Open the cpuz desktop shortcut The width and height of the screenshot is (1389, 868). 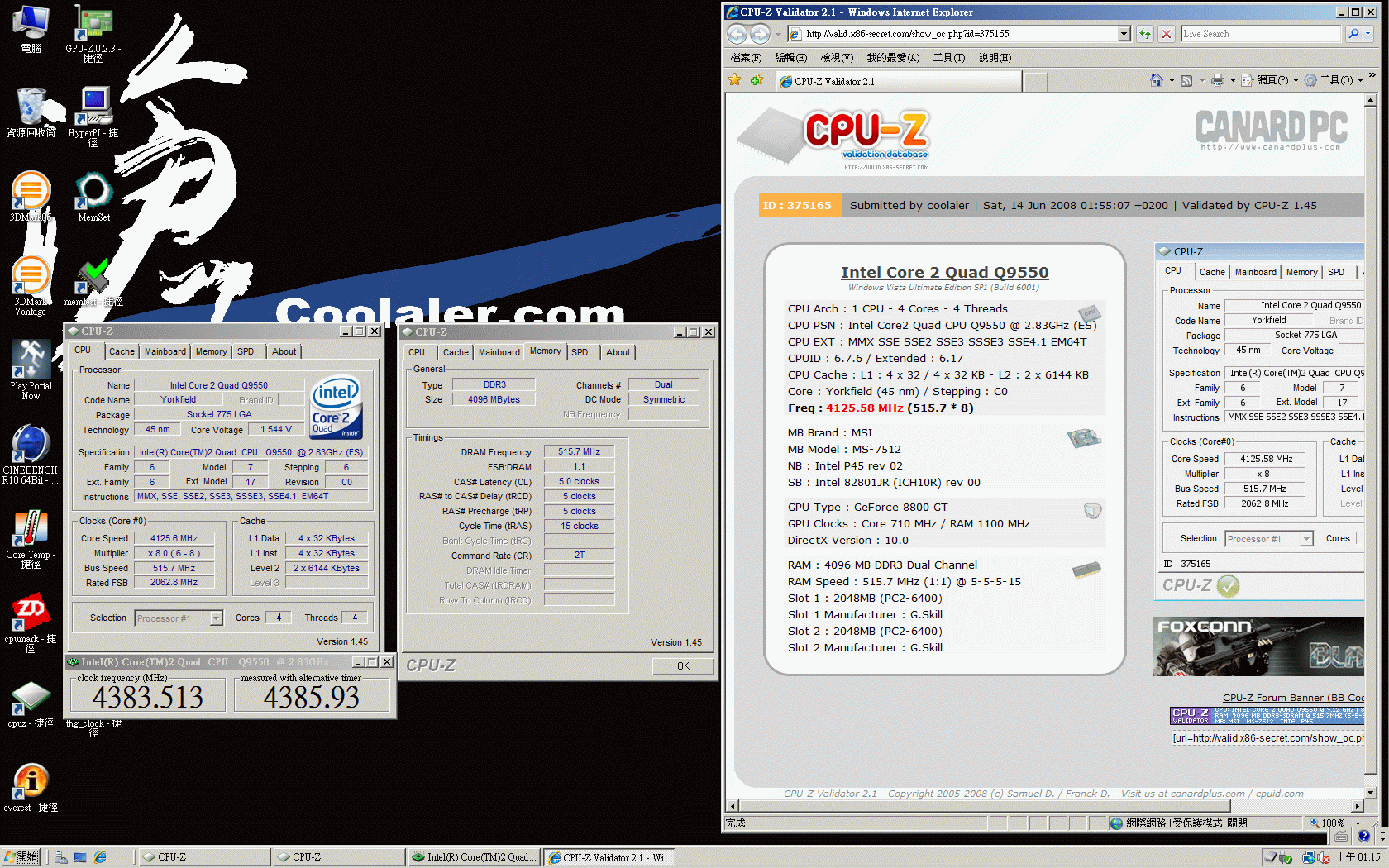tap(31, 704)
